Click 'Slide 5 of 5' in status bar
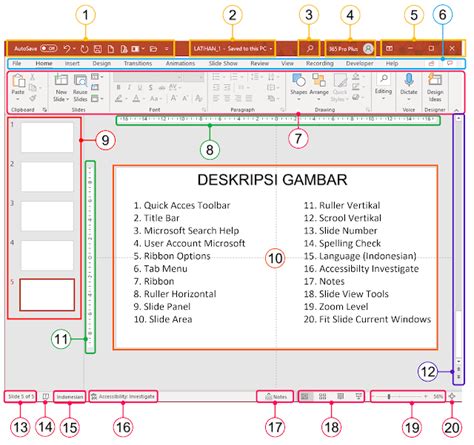The width and height of the screenshot is (474, 445). (x=20, y=397)
